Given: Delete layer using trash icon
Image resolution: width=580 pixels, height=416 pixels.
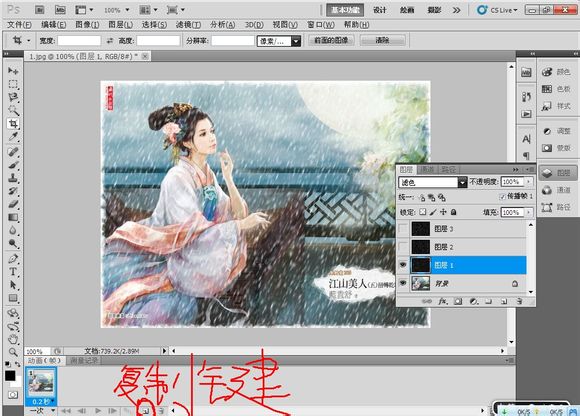Looking at the screenshot, I should coord(519,301).
